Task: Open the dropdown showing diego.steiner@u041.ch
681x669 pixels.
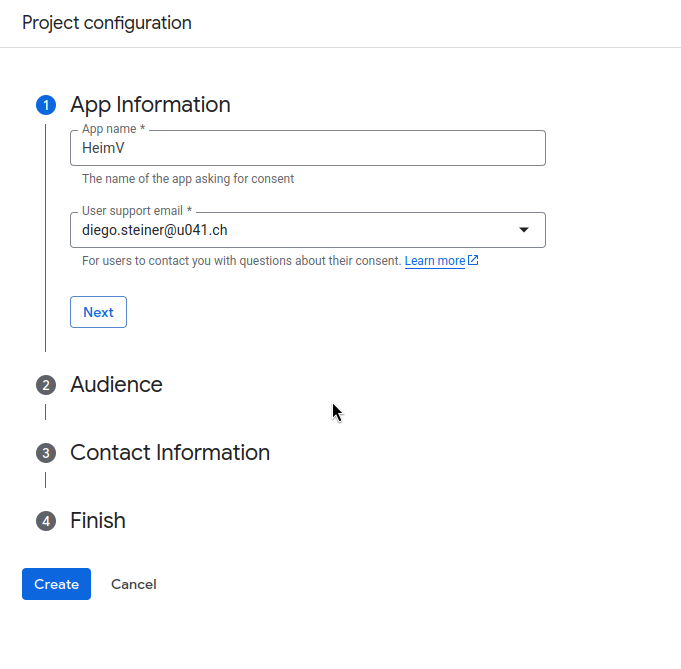Action: 307,230
